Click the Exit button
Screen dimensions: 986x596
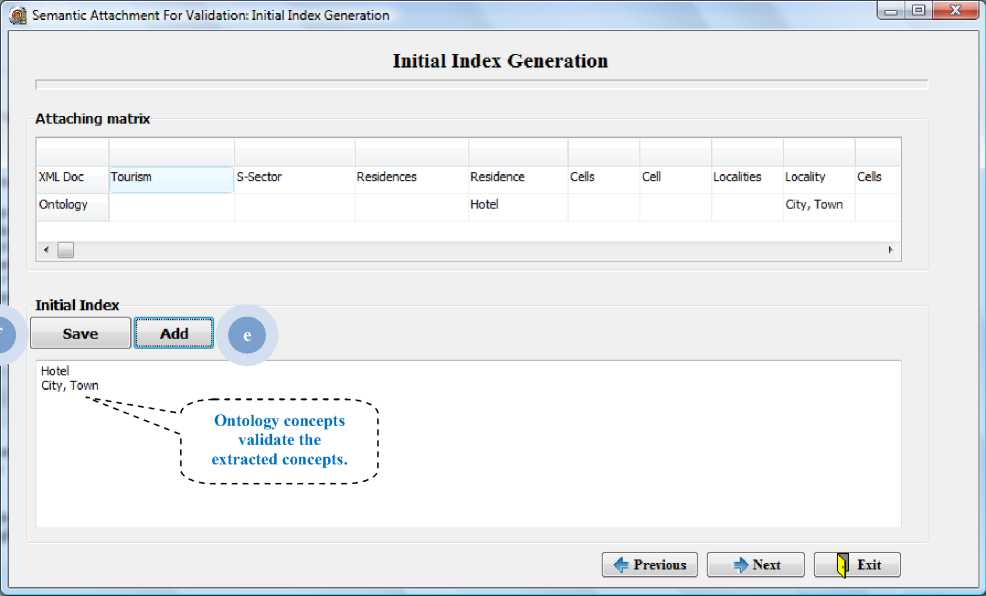pos(857,565)
